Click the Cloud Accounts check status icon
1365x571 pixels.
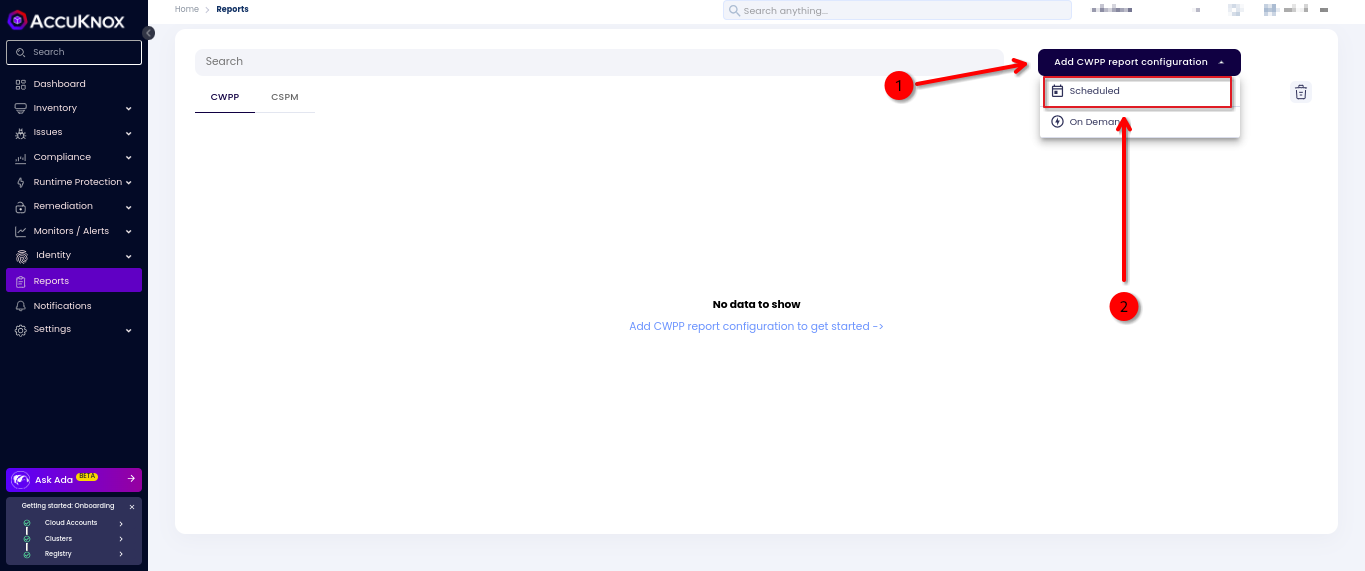click(27, 523)
